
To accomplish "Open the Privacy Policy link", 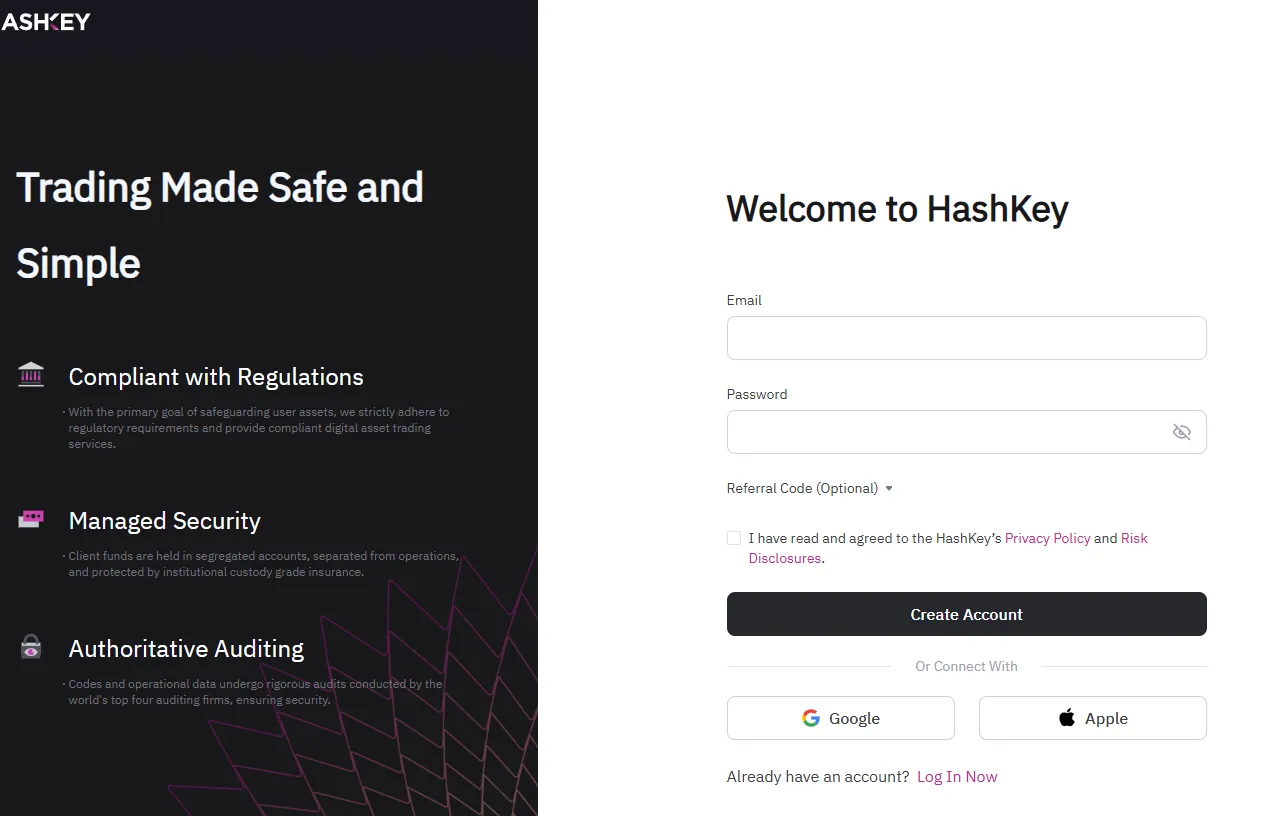I will (1047, 538).
